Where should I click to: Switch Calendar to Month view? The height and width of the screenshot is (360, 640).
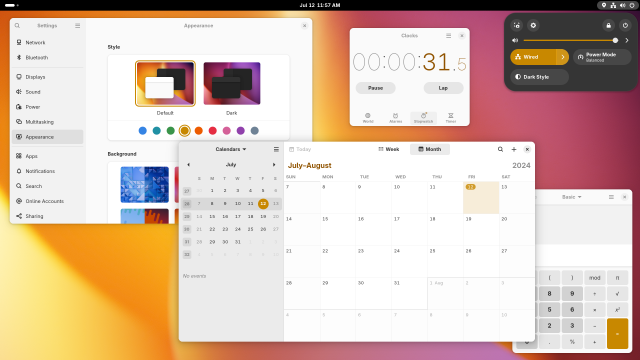(x=430, y=149)
